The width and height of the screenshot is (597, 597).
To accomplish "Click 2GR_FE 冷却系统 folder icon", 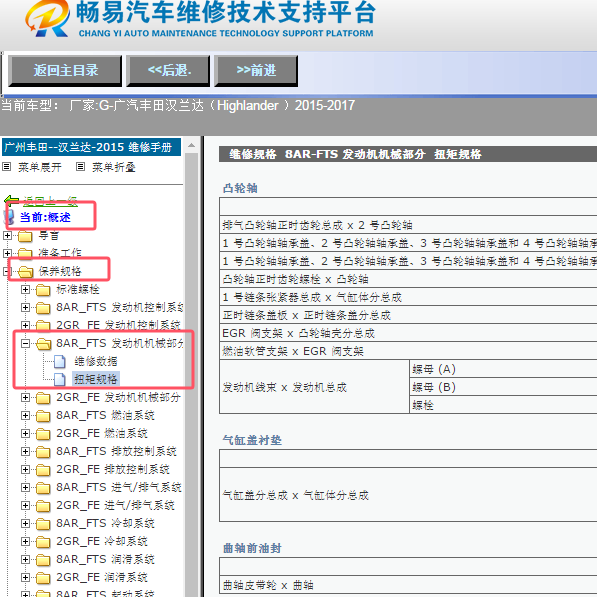I will 43,542.
